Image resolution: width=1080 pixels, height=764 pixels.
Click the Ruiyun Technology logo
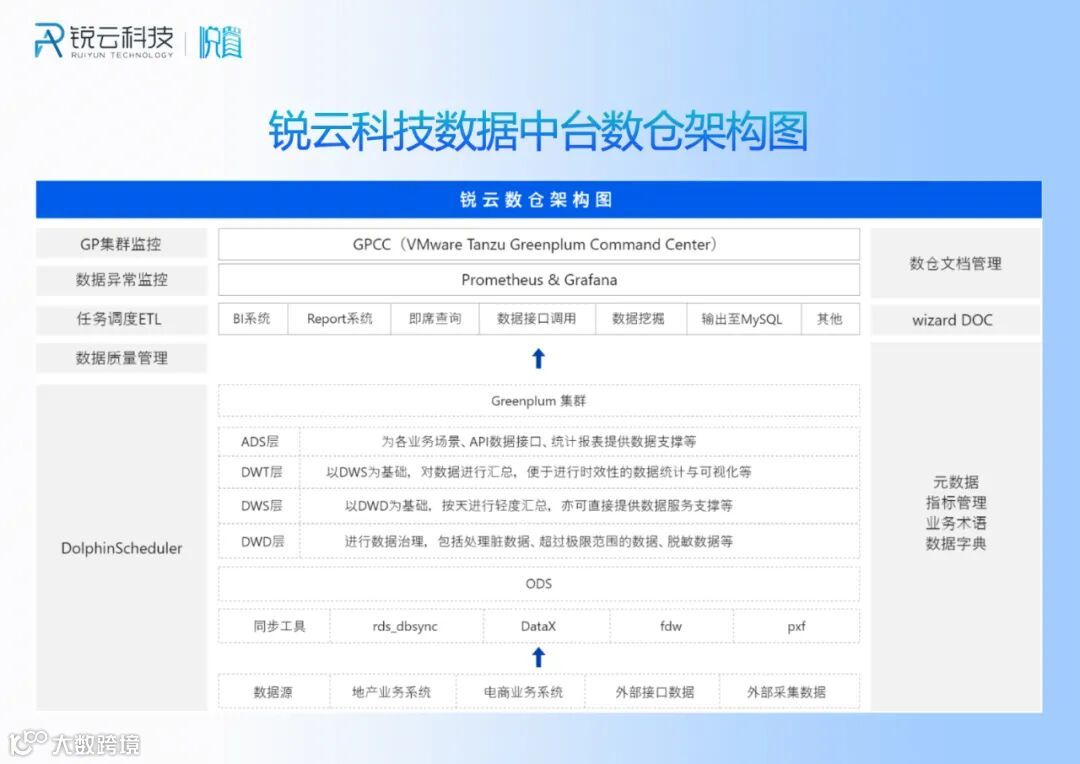coord(104,41)
